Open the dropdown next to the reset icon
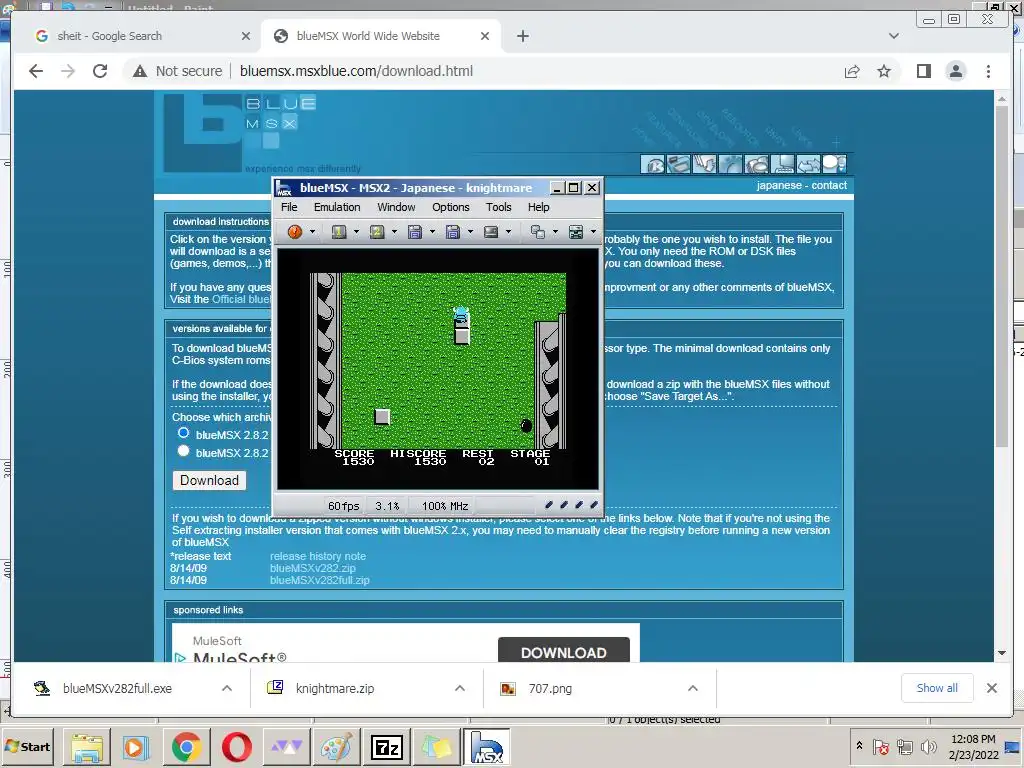The width and height of the screenshot is (1024, 768). (x=312, y=232)
